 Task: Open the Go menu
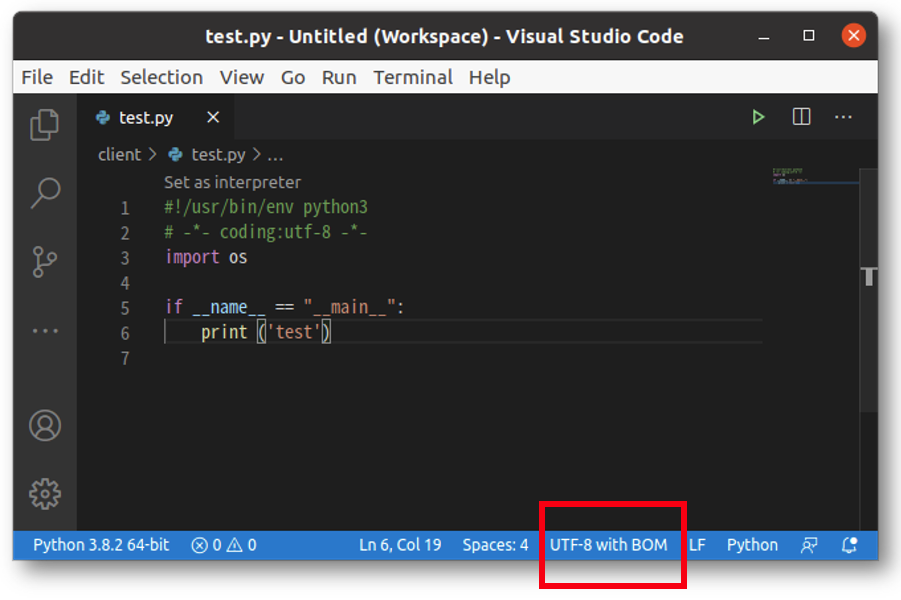[x=292, y=77]
